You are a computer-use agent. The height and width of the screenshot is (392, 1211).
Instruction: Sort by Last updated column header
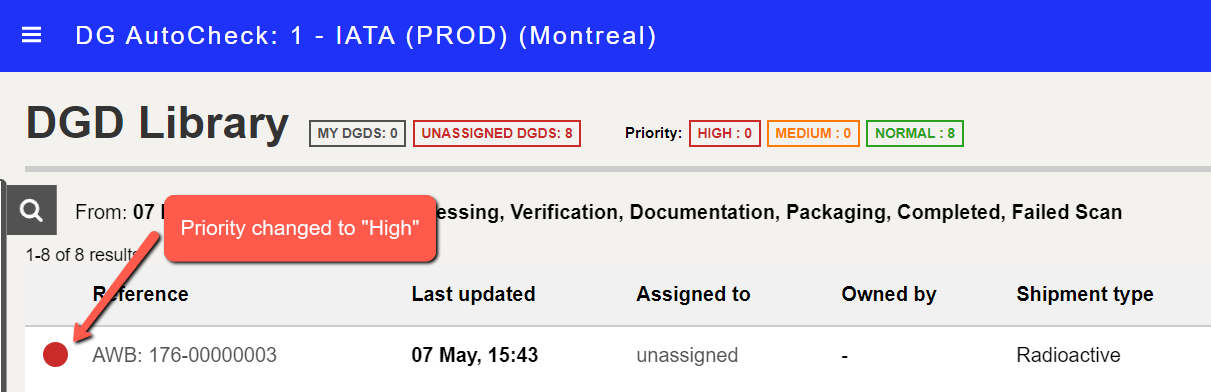click(473, 294)
